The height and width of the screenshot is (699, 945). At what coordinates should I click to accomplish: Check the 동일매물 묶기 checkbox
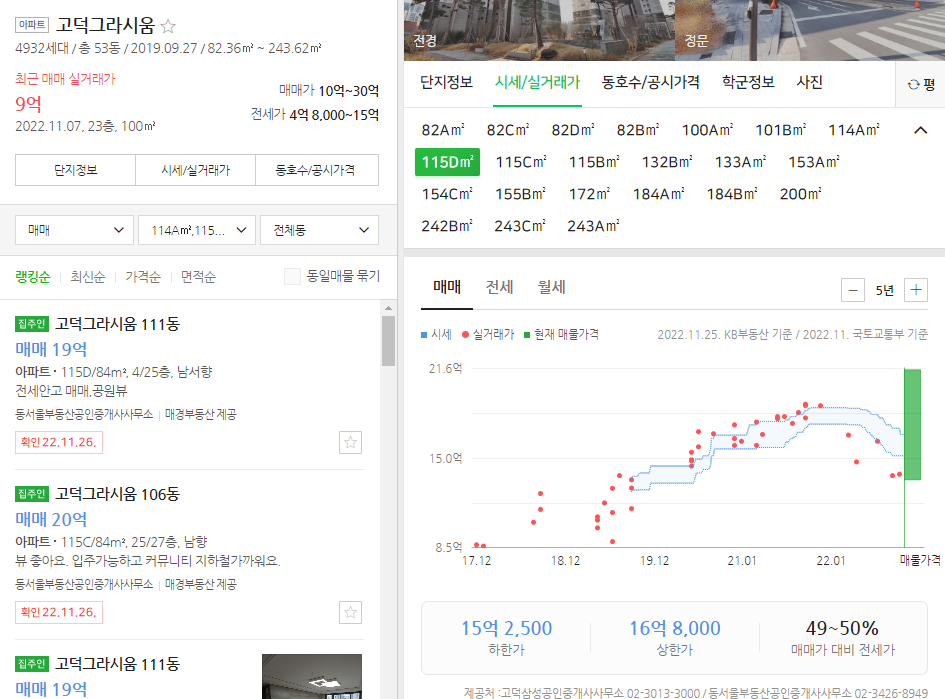click(x=292, y=277)
